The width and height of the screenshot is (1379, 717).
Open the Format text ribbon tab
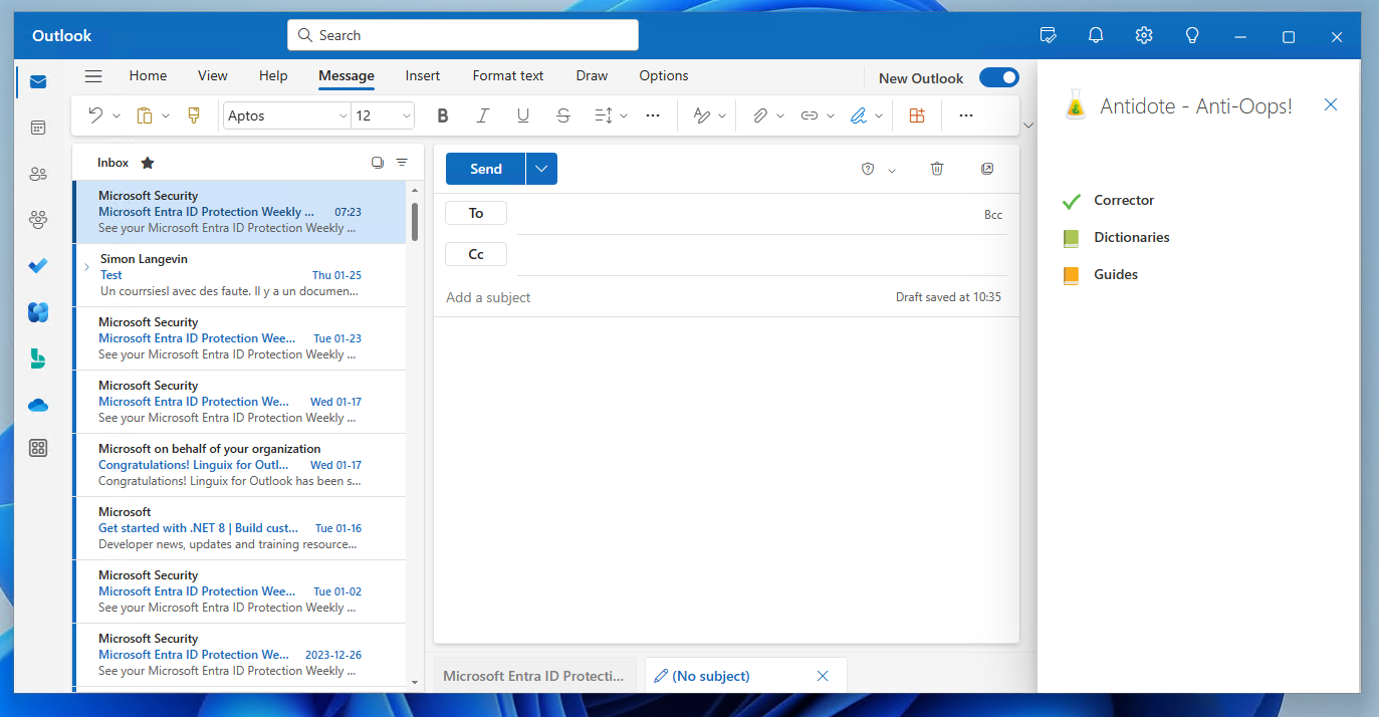pos(508,76)
